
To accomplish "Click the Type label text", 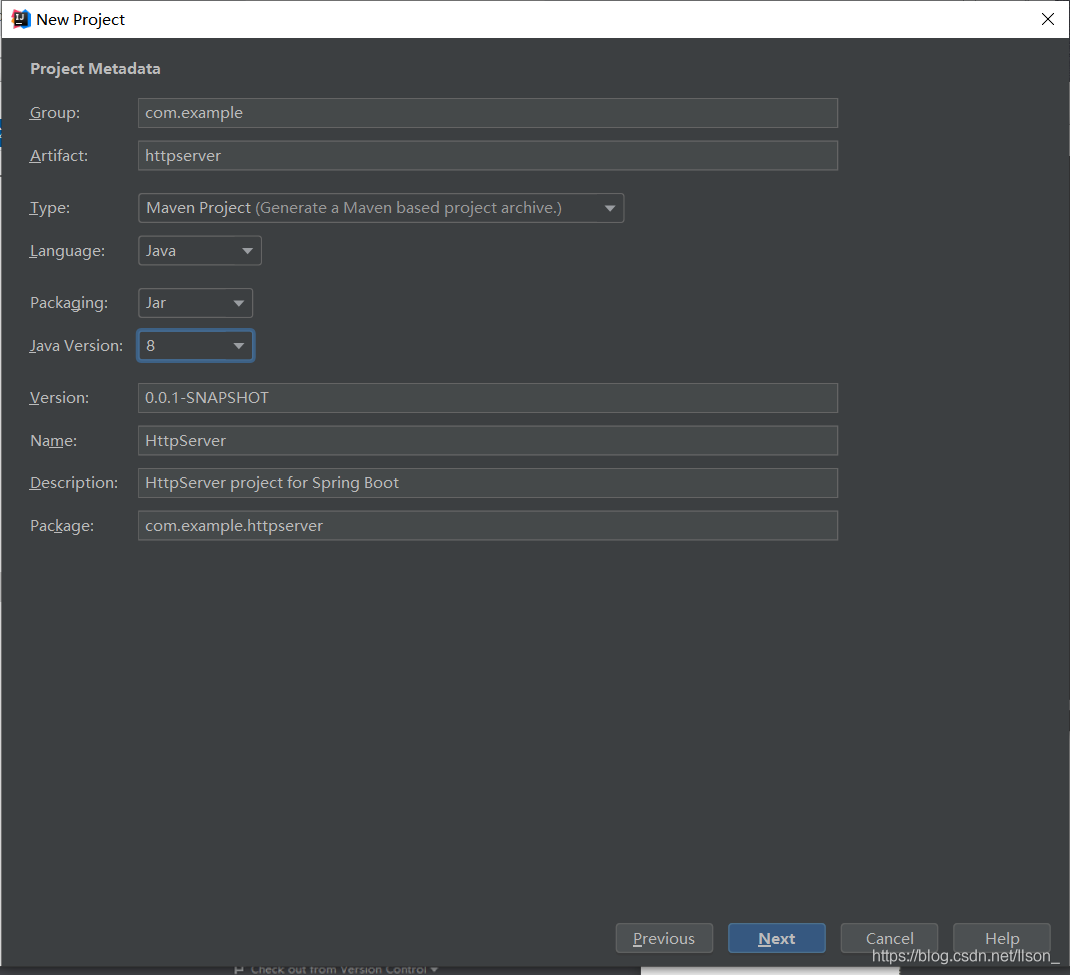I will pos(50,208).
